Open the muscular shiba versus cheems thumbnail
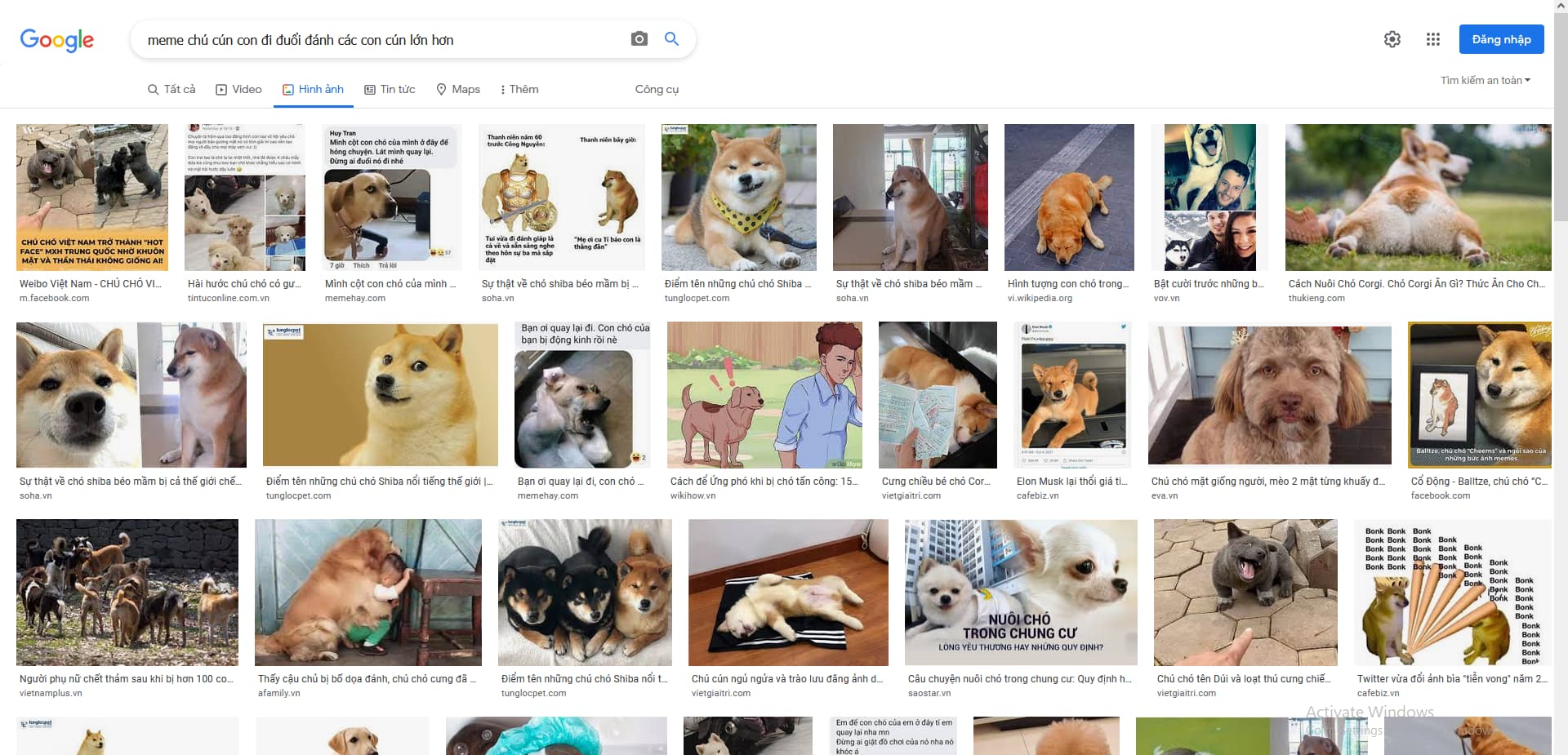The height and width of the screenshot is (755, 1568). coord(562,198)
